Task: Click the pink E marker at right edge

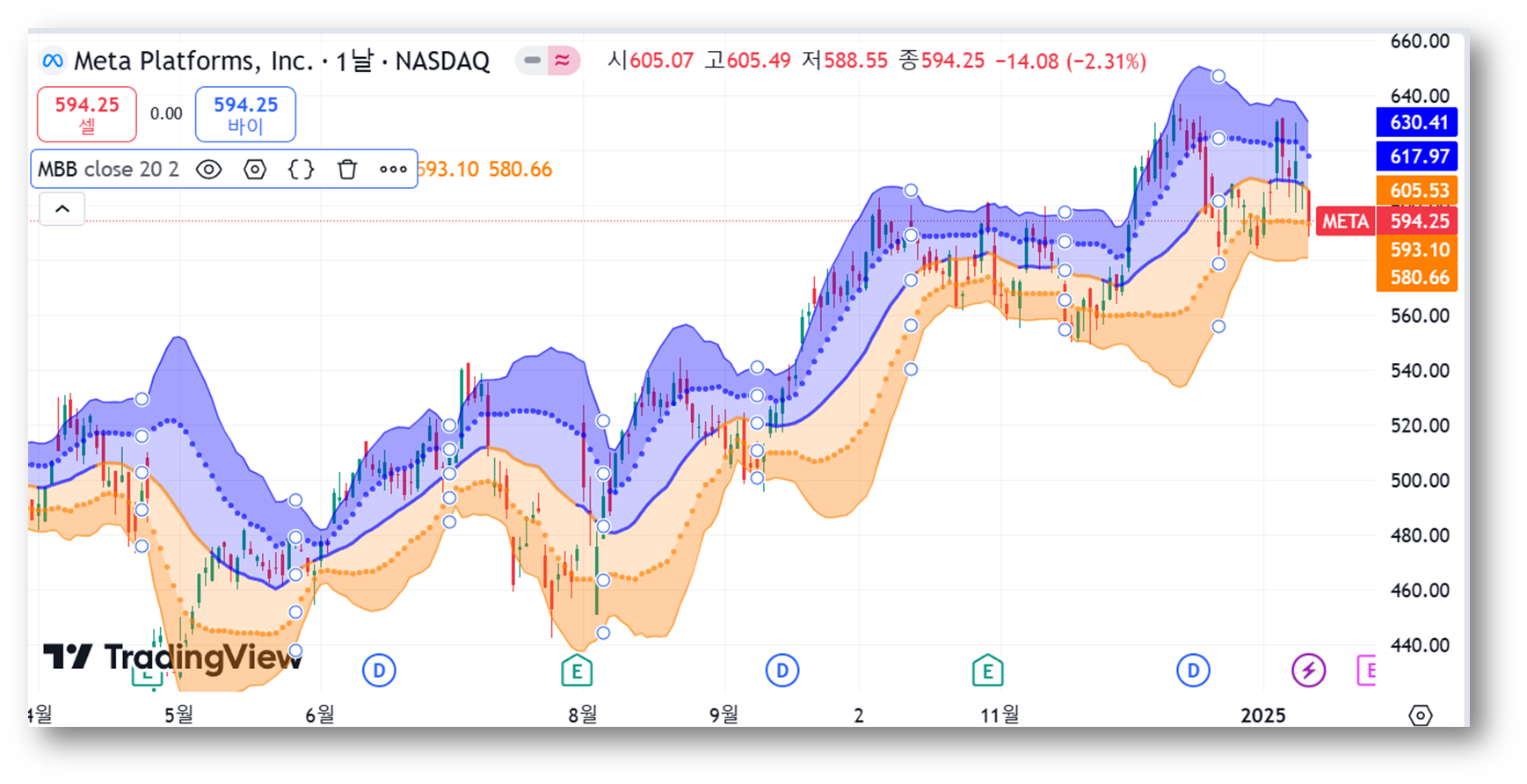Action: pyautogui.click(x=1366, y=671)
